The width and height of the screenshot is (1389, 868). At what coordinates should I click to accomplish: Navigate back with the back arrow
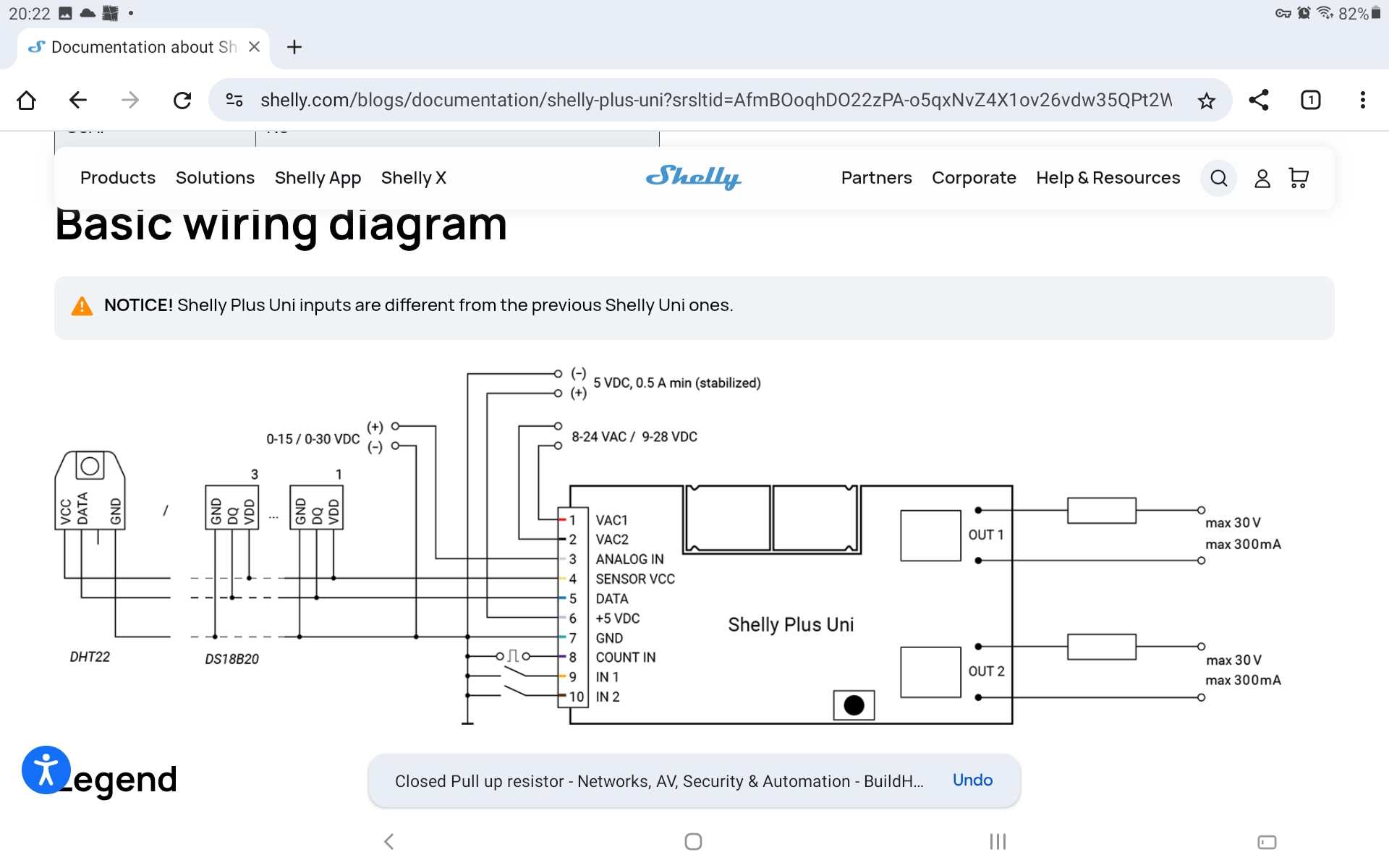(x=78, y=100)
